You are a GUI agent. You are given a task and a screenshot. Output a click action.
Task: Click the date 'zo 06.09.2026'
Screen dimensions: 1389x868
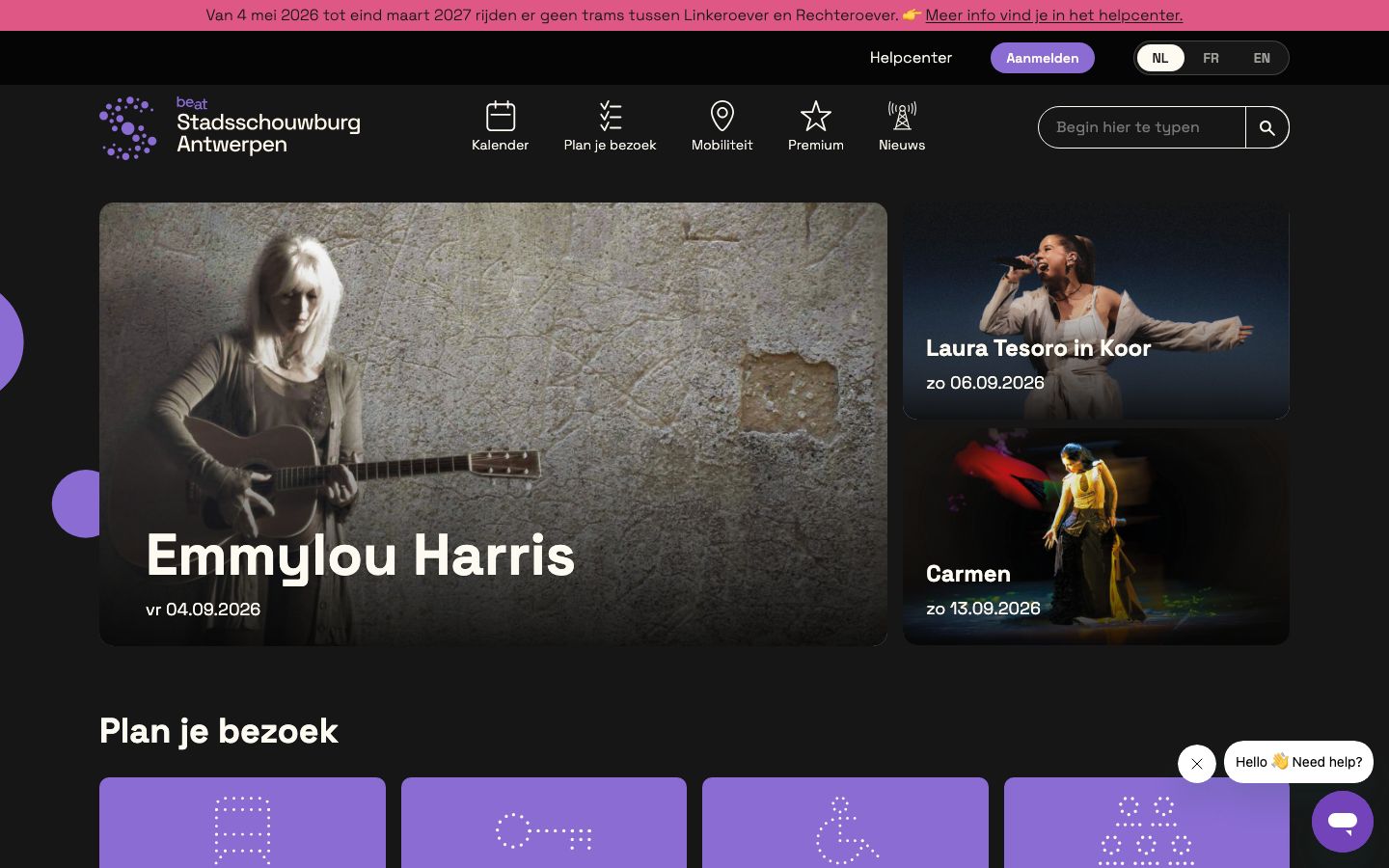(x=985, y=383)
